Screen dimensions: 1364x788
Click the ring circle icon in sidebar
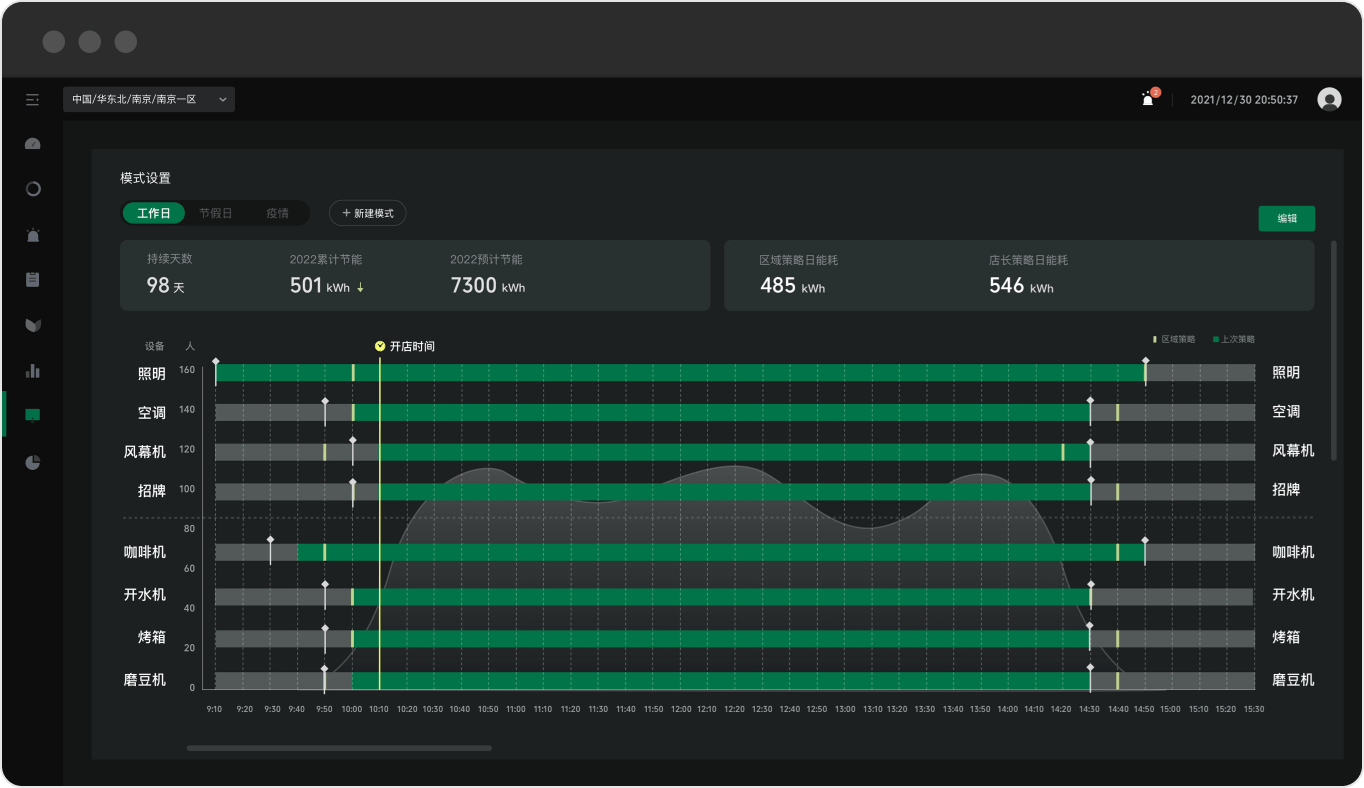click(33, 189)
